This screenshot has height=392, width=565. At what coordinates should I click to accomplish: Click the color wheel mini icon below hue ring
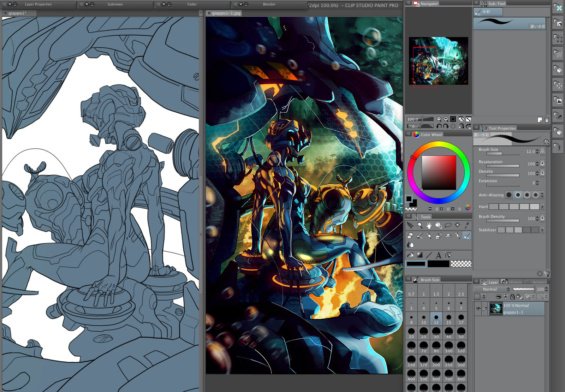(x=468, y=207)
